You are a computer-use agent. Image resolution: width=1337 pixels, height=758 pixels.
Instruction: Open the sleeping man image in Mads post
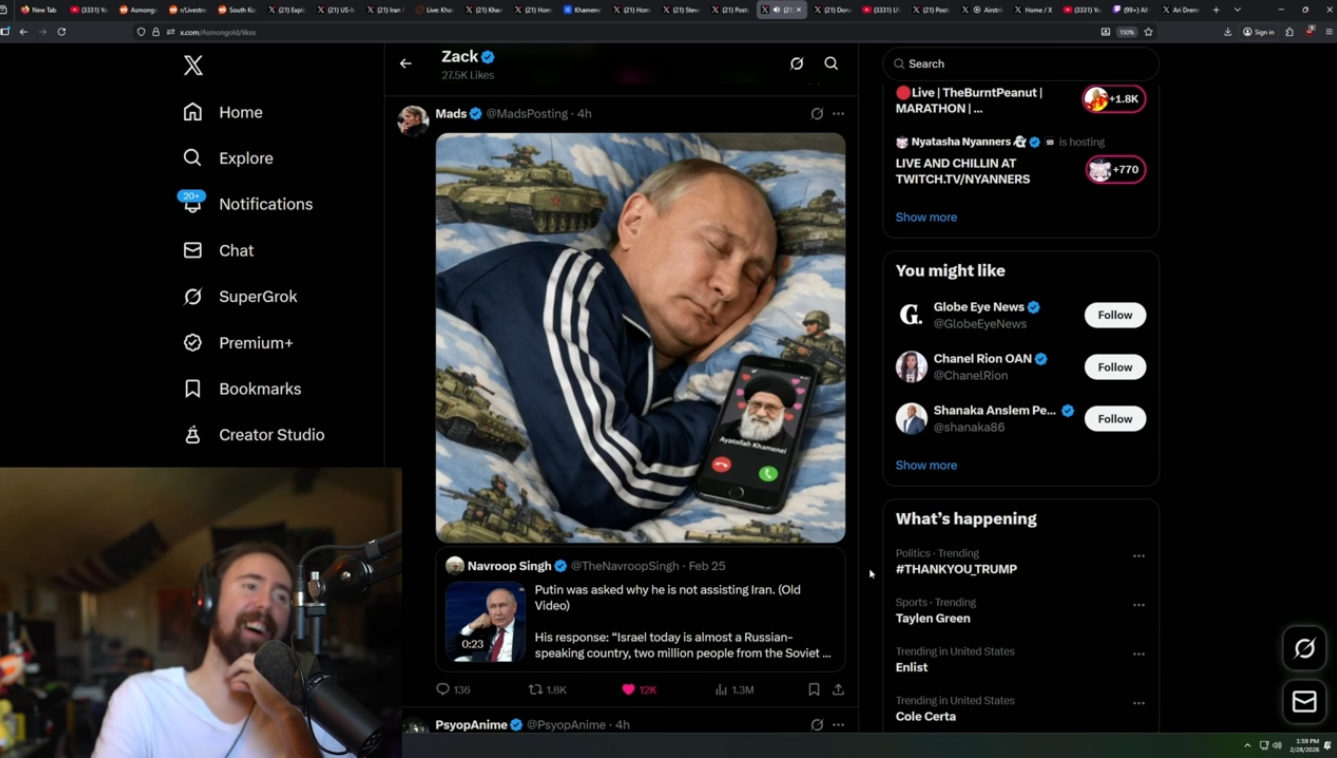(x=640, y=338)
